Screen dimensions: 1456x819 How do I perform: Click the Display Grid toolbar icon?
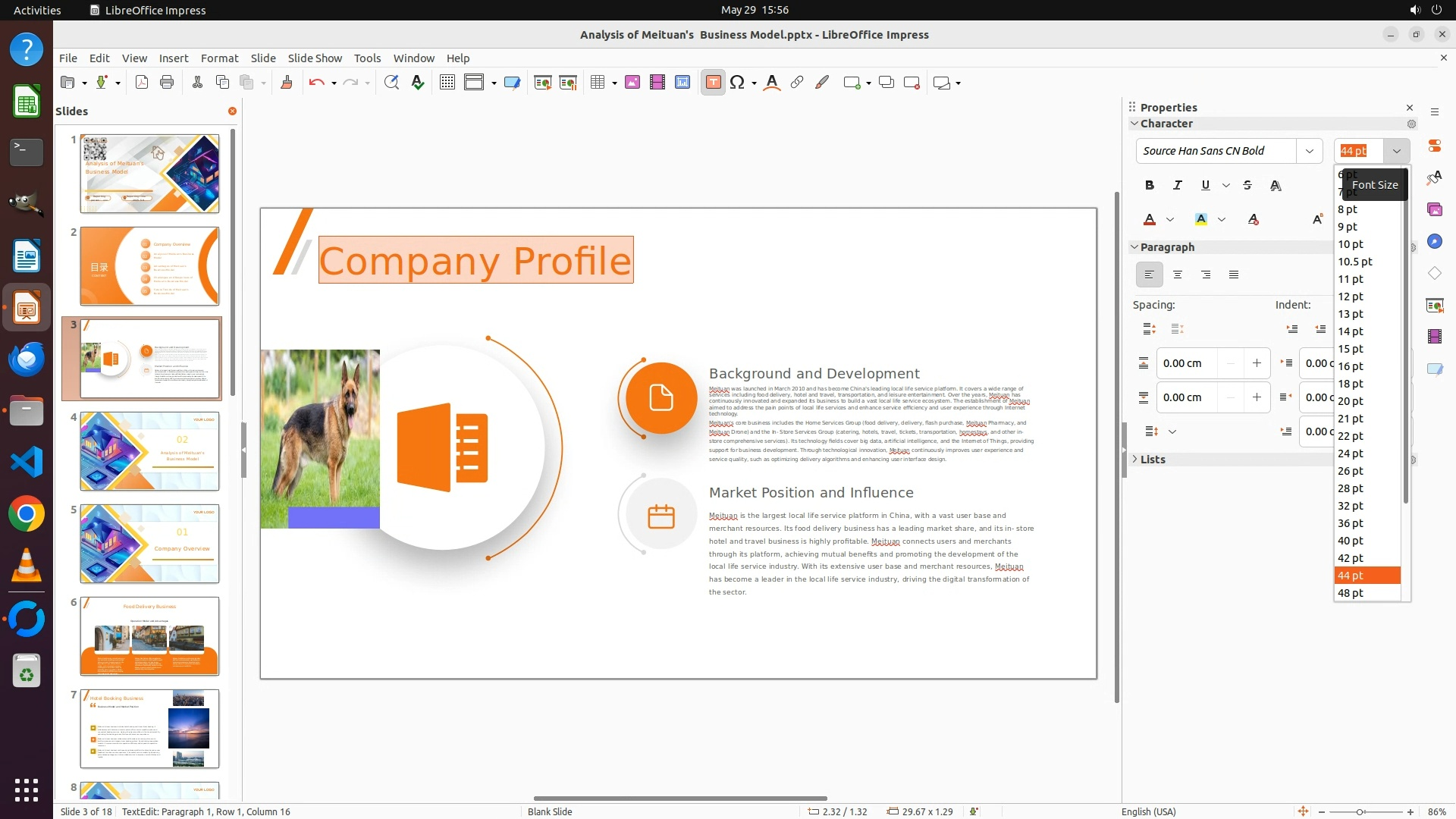click(447, 83)
